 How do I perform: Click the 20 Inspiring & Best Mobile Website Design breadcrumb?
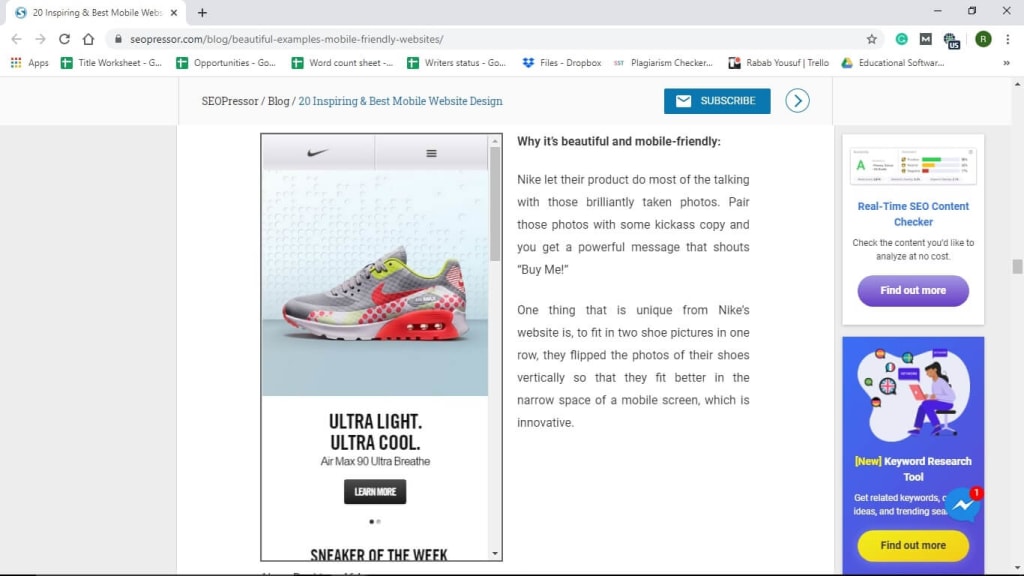pos(400,101)
